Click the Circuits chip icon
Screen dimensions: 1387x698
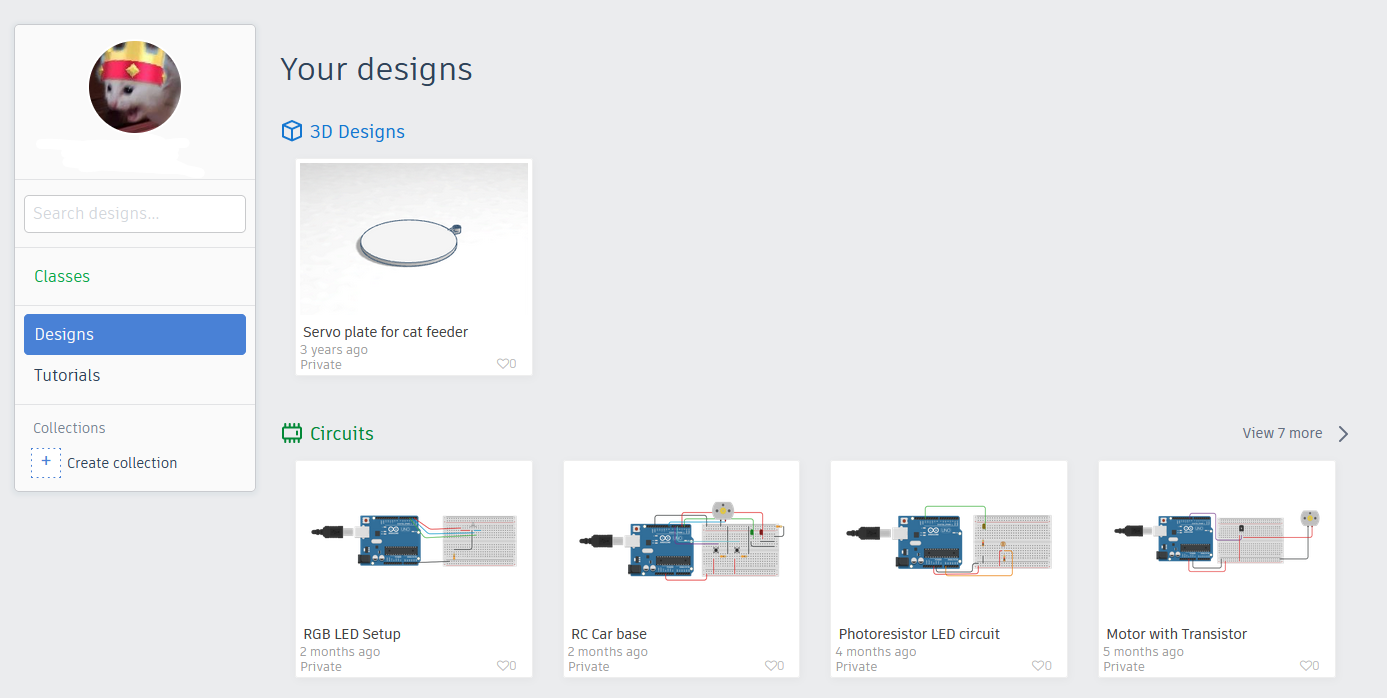[292, 433]
